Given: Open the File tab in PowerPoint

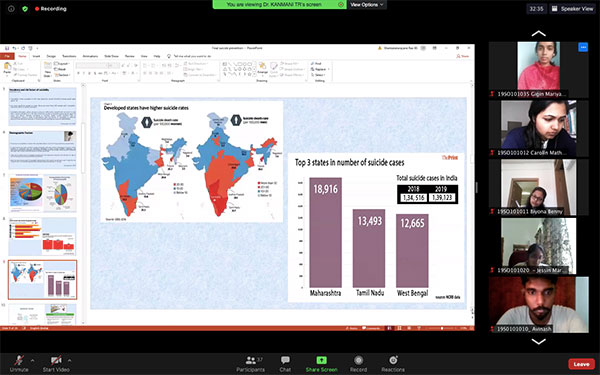Looking at the screenshot, I should point(7,56).
